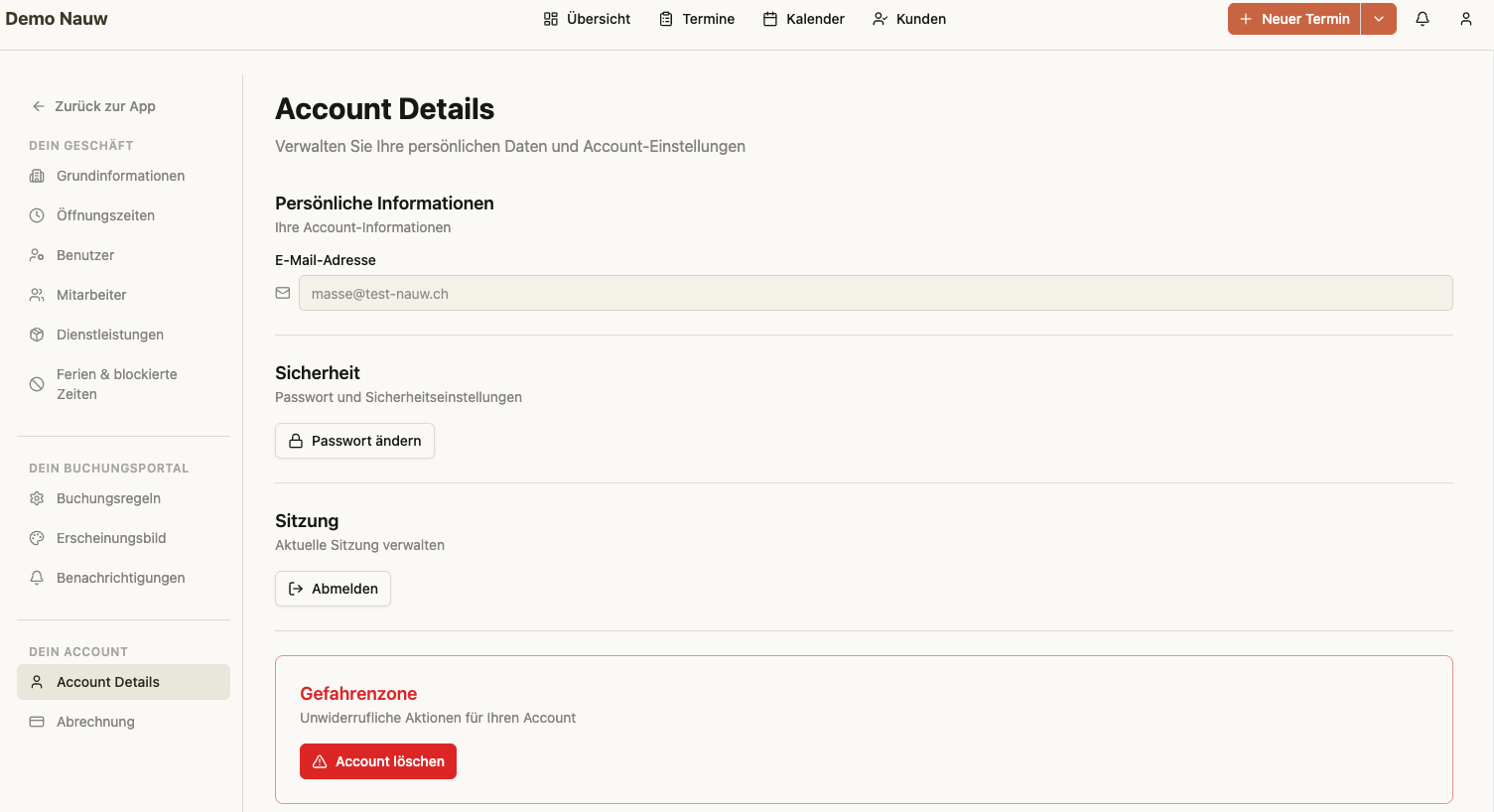Open Kalender in the top navigation
Screen dimensions: 1494x812
[x=804, y=19]
